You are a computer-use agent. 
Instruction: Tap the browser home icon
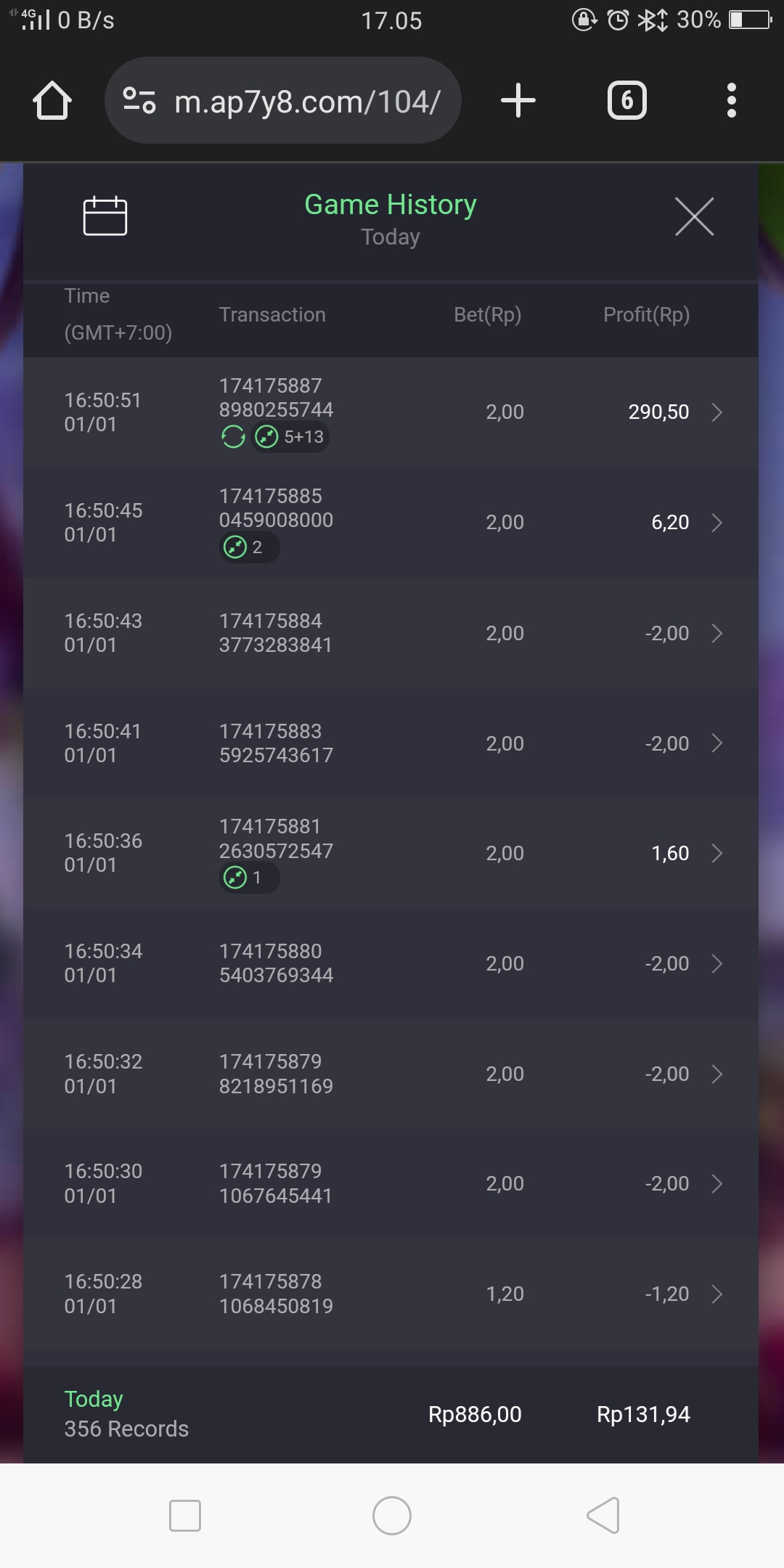tap(52, 100)
